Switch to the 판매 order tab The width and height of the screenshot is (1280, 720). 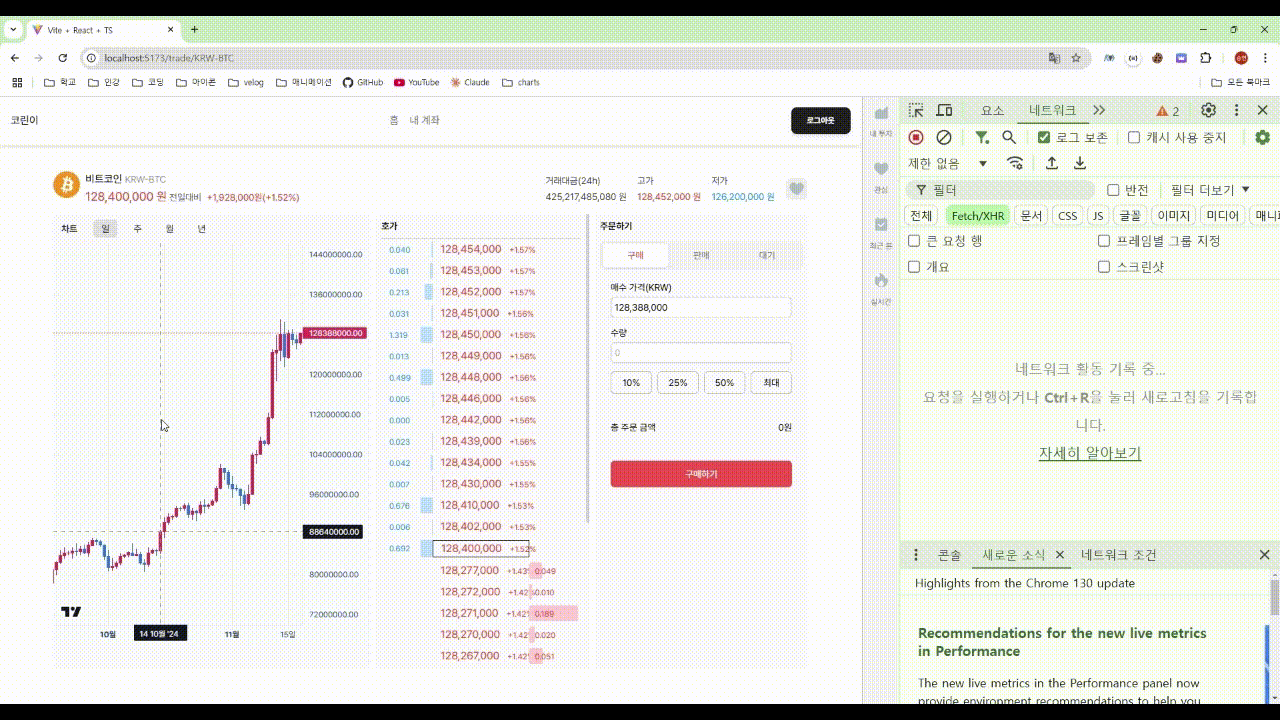click(701, 255)
